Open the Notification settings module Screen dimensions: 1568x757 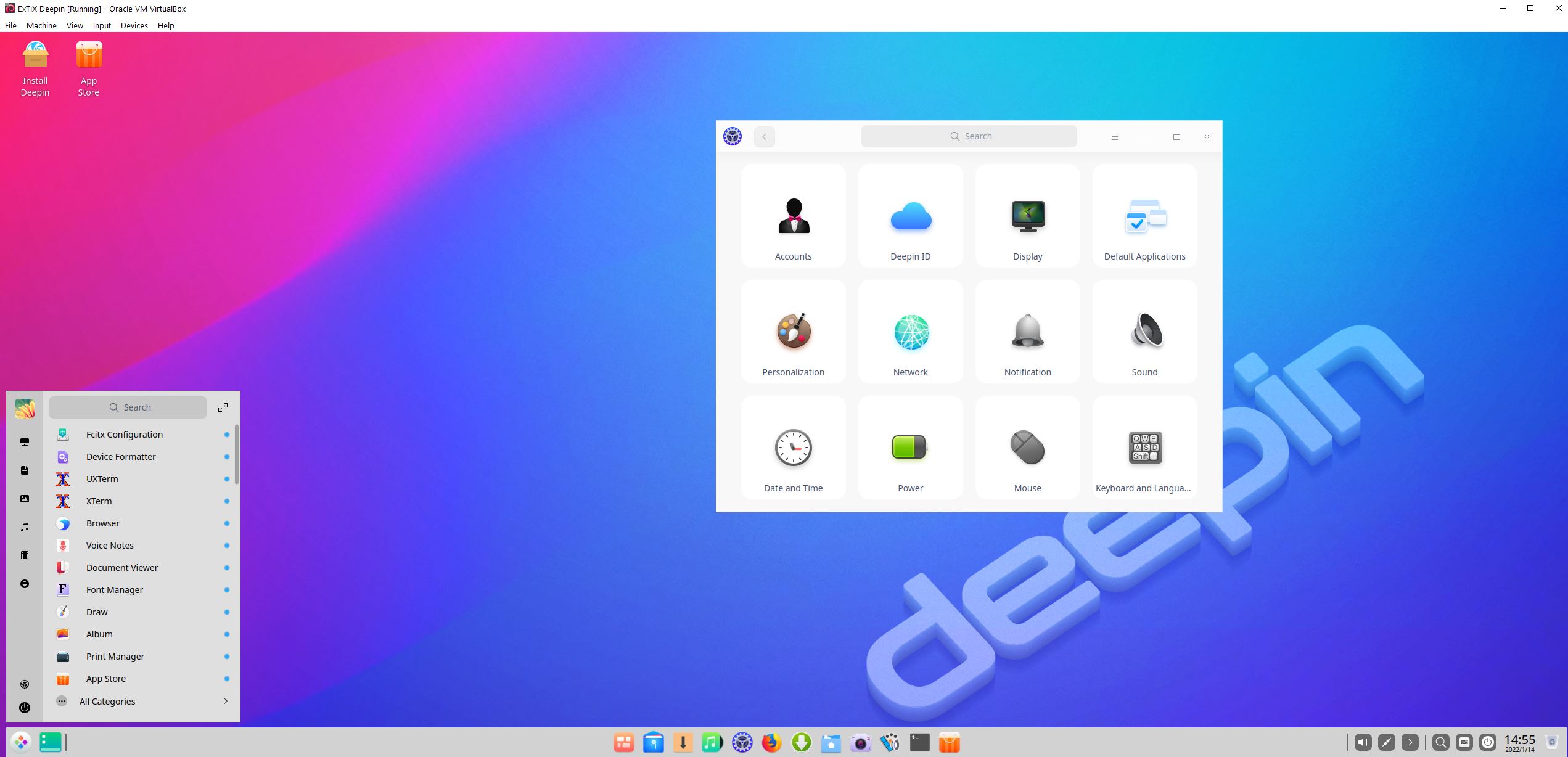click(x=1027, y=332)
